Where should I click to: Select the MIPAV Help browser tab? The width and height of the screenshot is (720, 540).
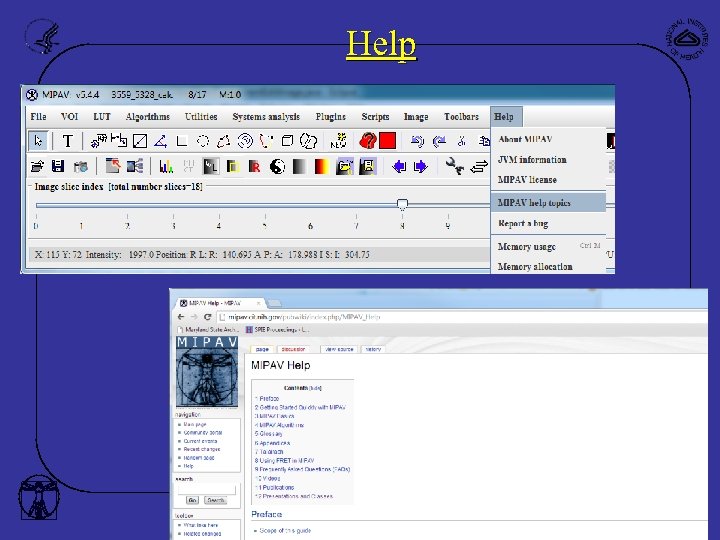(x=219, y=303)
